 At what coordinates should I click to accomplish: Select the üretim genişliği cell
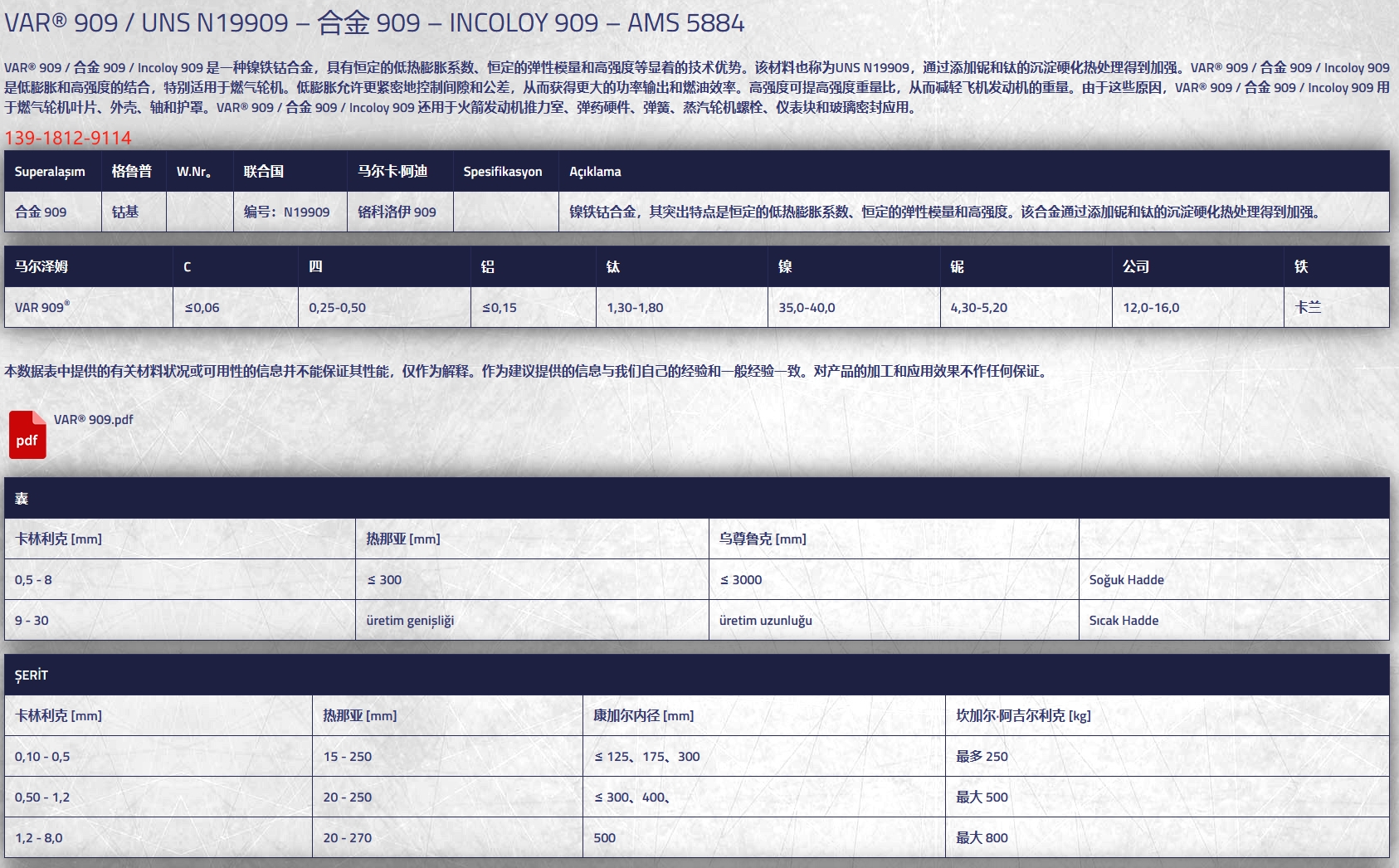pyautogui.click(x=532, y=620)
